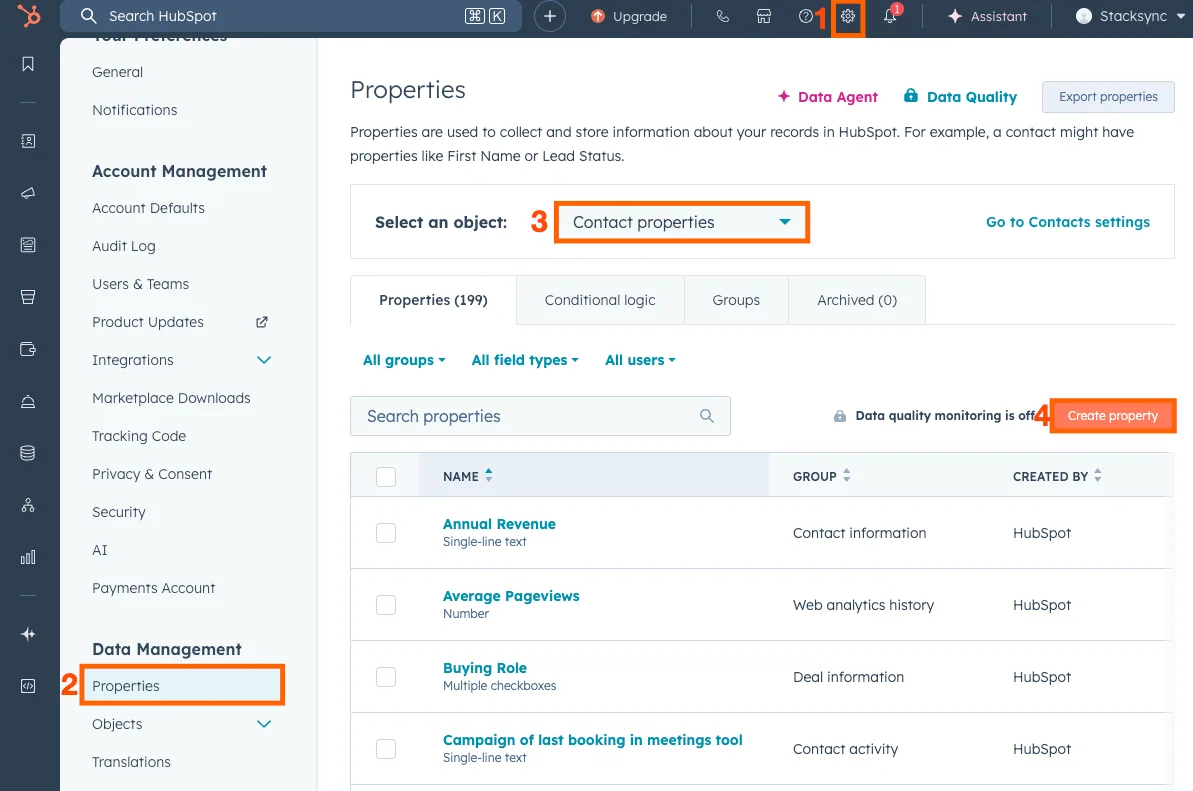1193x791 pixels.
Task: Open the All users filter dropdown
Action: click(640, 360)
